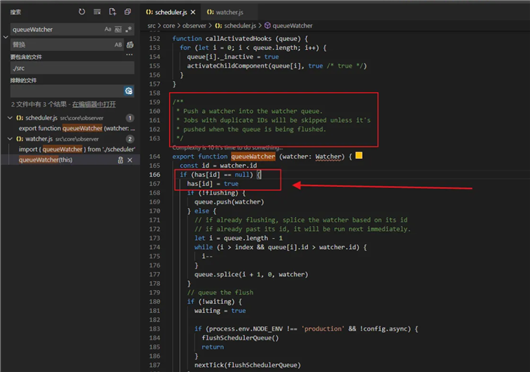530x372 pixels.
Task: Click the Complexity is 10 code lens
Action: click(227, 148)
